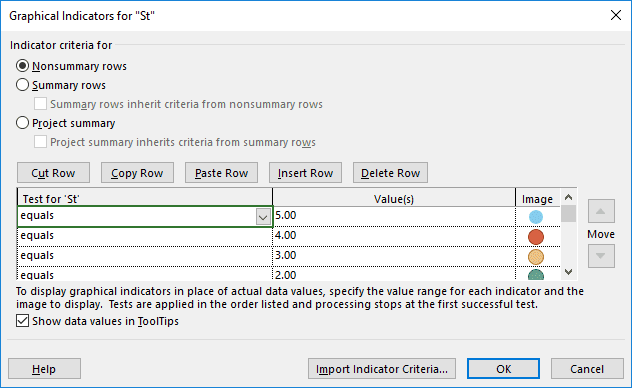This screenshot has width=632, height=388.
Task: Select the Summary rows option
Action: (22, 85)
